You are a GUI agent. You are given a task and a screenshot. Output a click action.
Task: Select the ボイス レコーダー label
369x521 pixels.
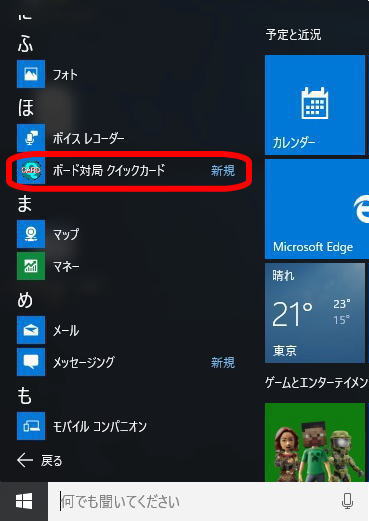click(x=89, y=138)
